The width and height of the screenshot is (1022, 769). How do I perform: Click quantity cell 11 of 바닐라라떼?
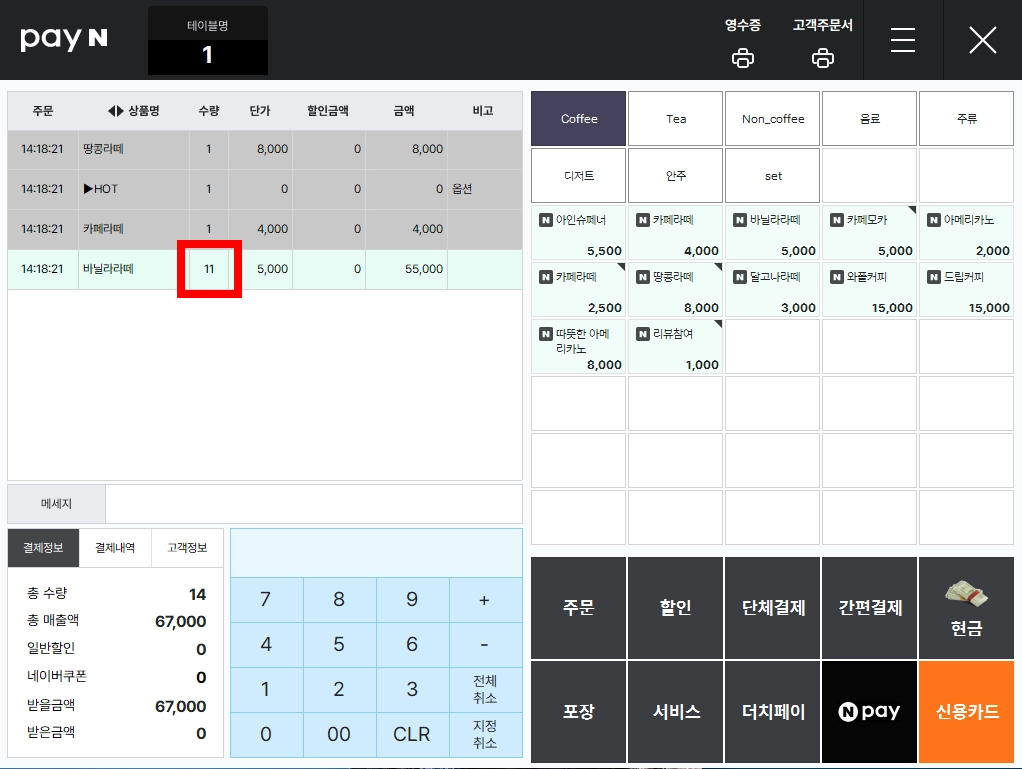[x=209, y=268]
